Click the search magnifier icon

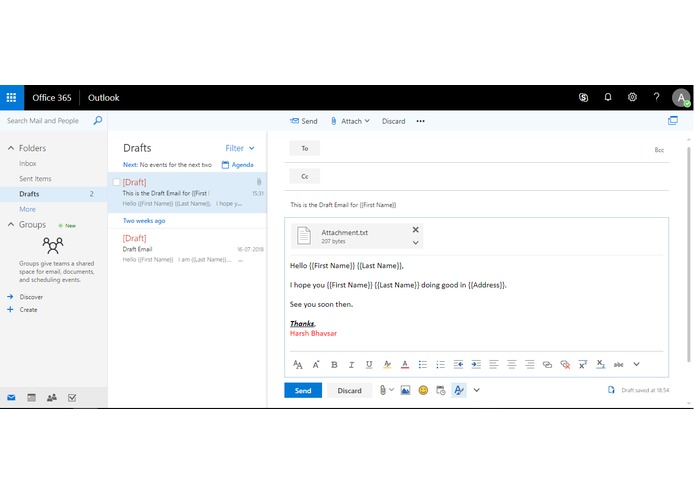pos(98,120)
